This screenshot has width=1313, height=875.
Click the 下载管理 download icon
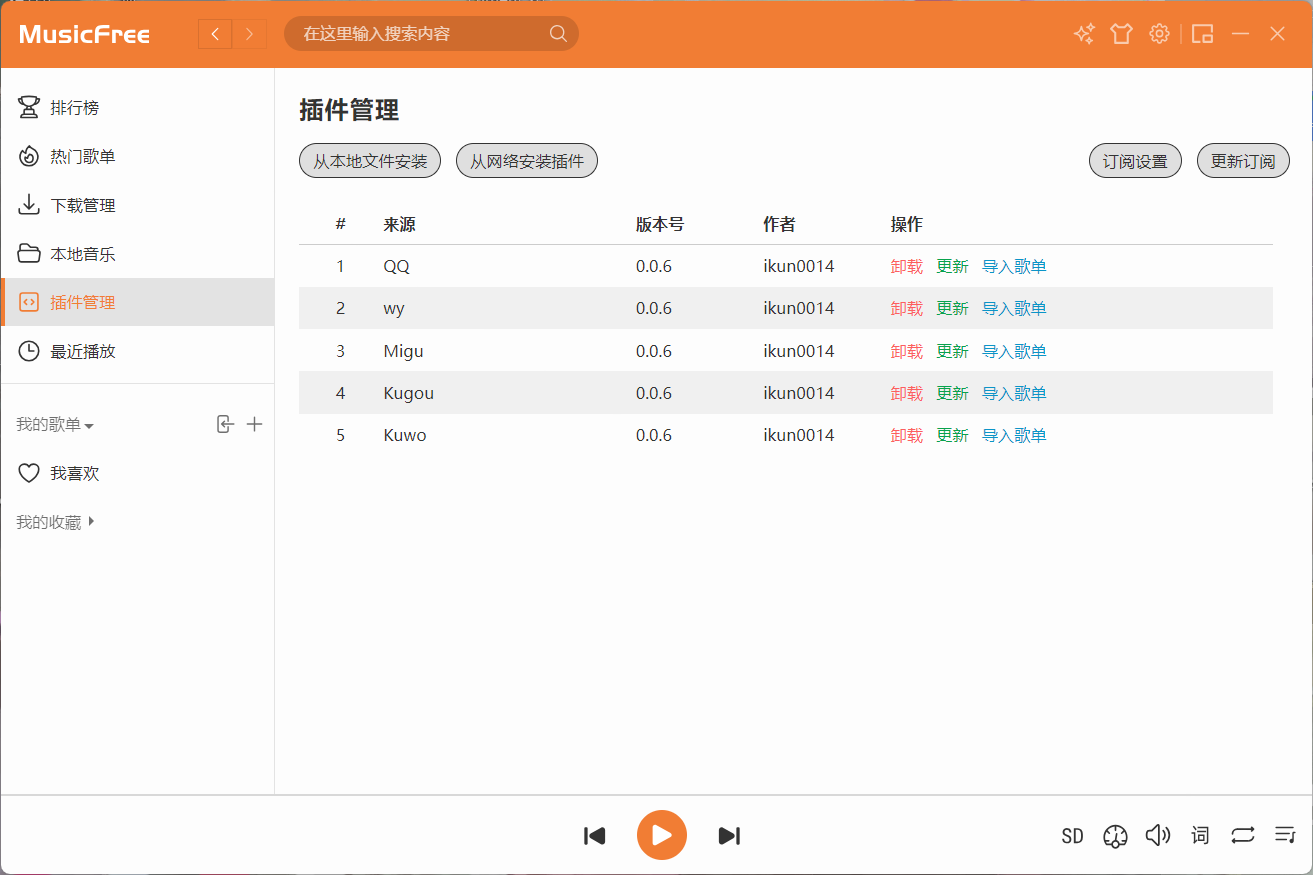(29, 205)
